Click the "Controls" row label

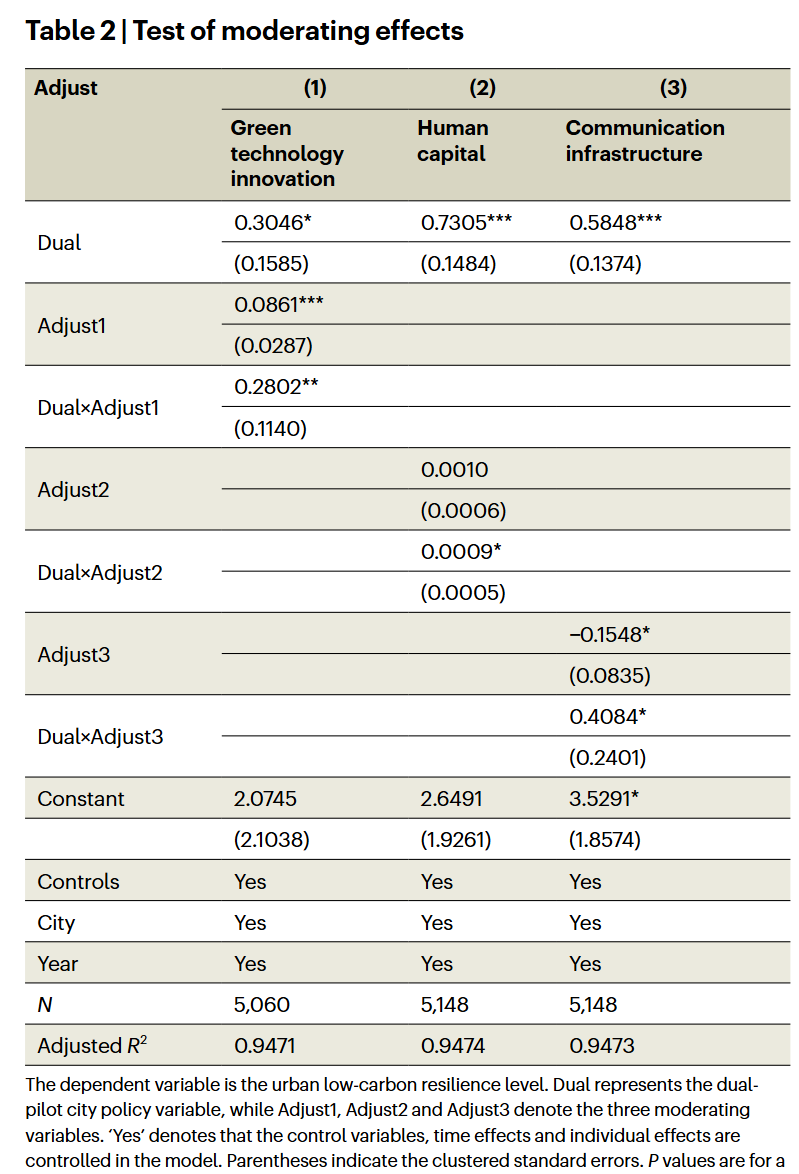pyautogui.click(x=78, y=882)
